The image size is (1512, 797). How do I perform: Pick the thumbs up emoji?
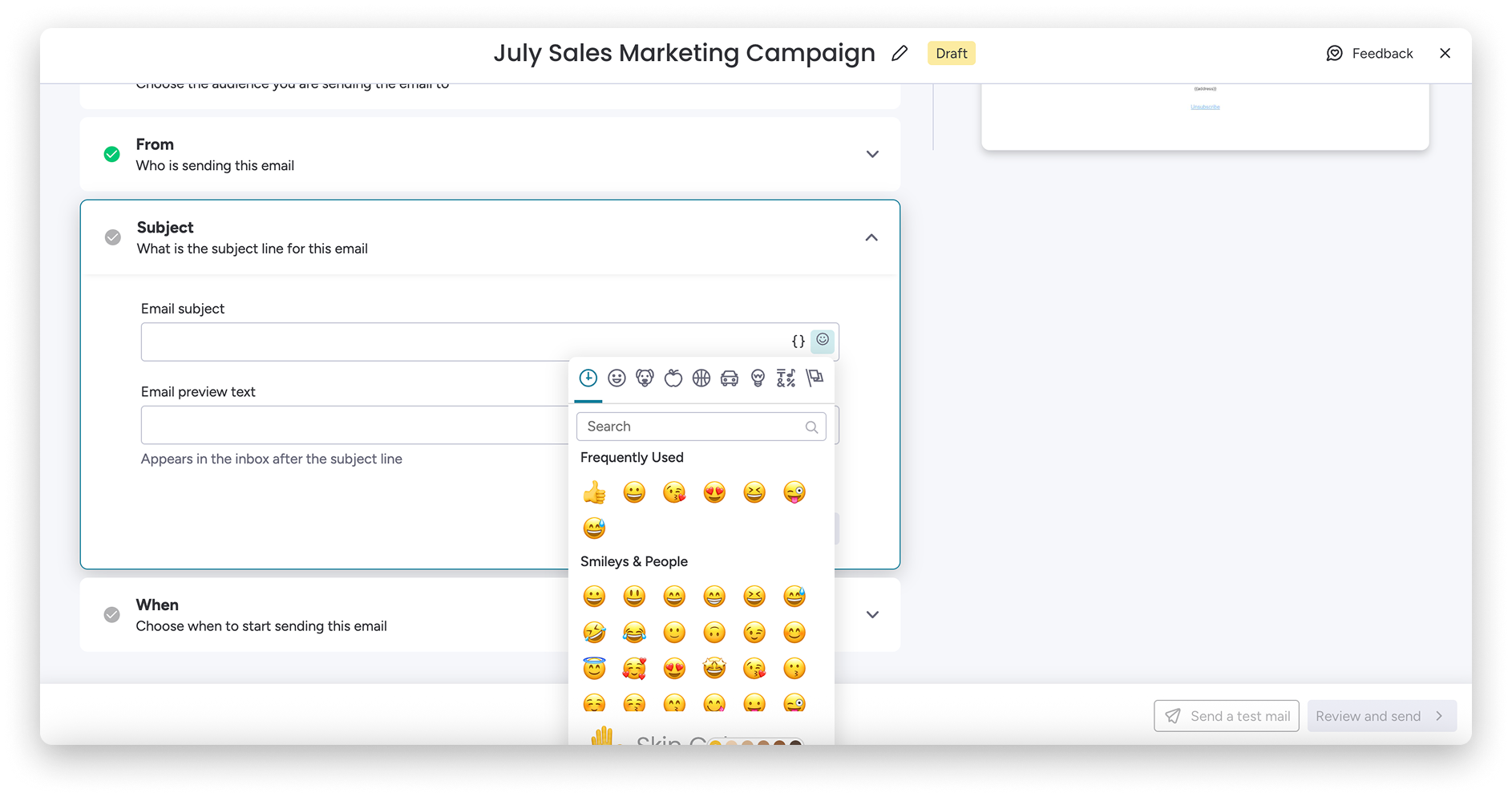point(594,492)
